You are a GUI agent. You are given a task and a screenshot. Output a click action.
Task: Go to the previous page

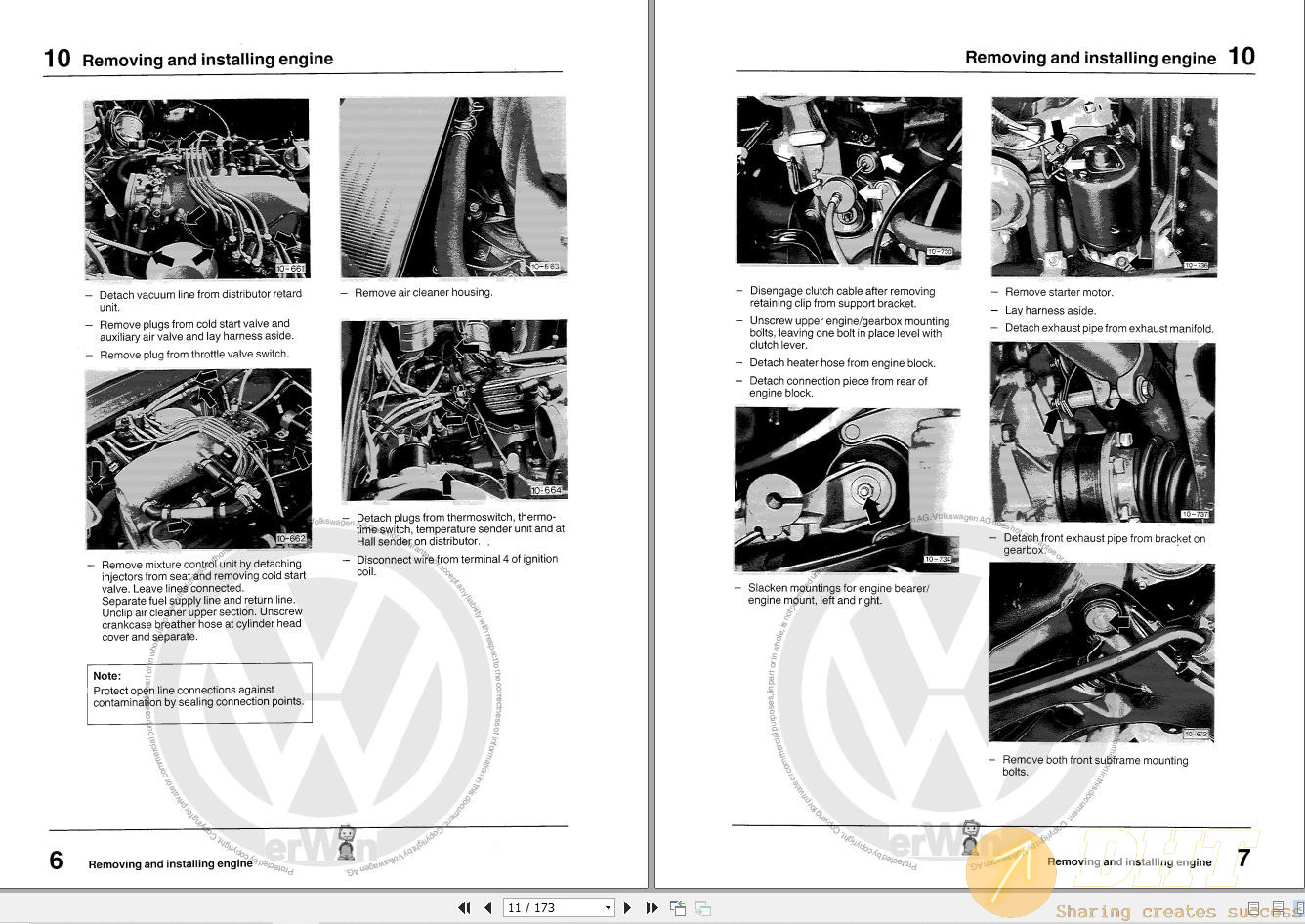tap(487, 908)
